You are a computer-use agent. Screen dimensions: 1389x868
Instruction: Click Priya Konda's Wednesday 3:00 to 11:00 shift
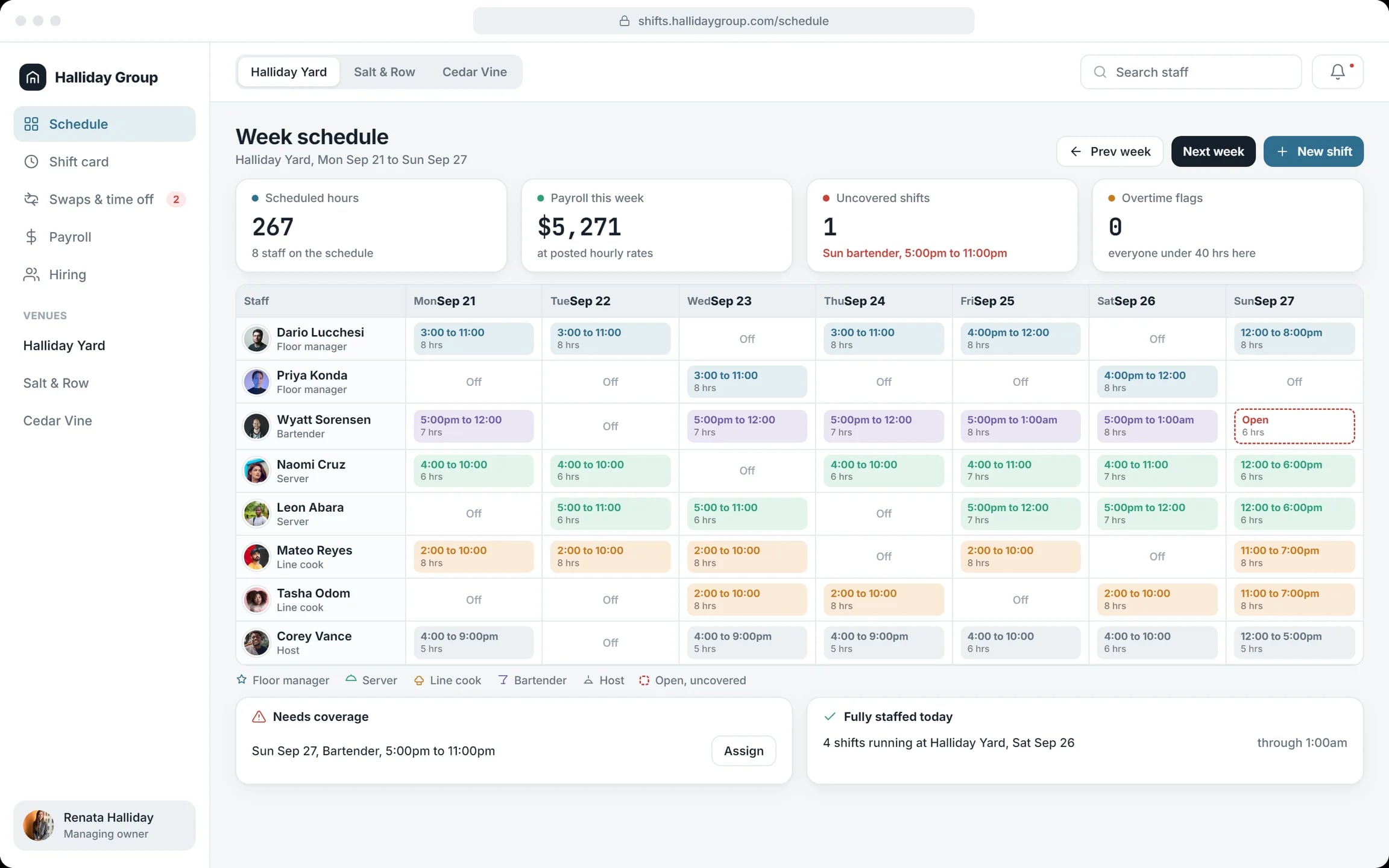pos(747,382)
